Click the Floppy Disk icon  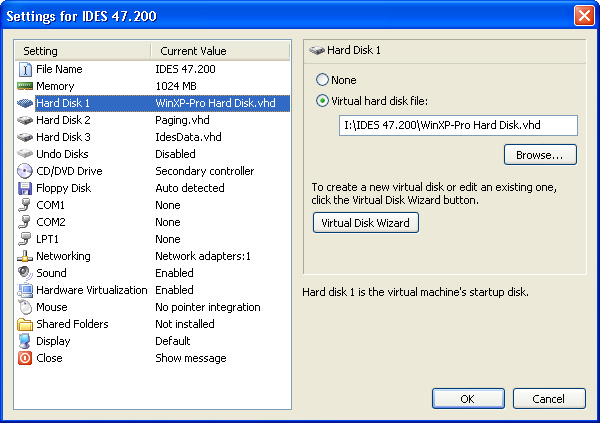pos(25,188)
